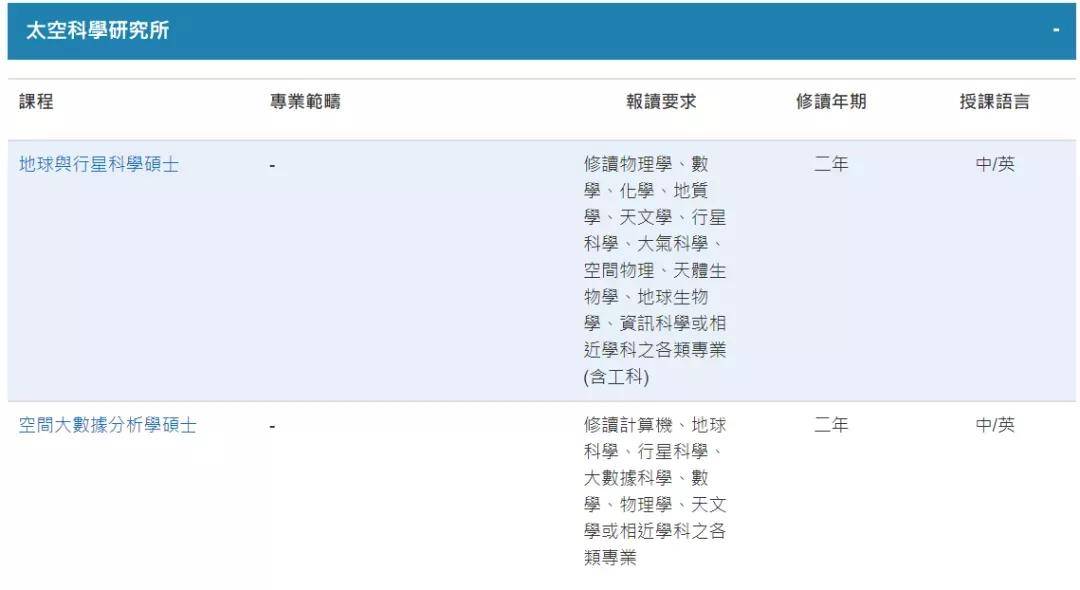Open the 地球與行星科學碩士 course link
Viewport: 1080px width, 590px height.
[99, 165]
